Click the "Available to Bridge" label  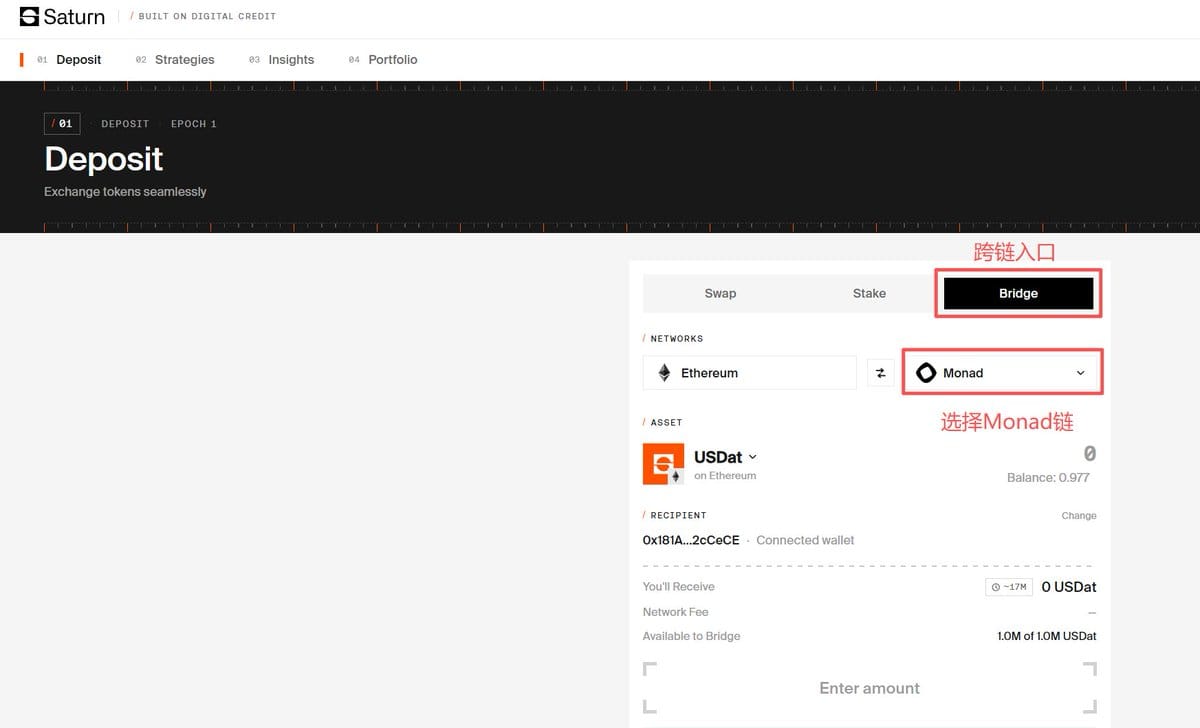tap(692, 636)
